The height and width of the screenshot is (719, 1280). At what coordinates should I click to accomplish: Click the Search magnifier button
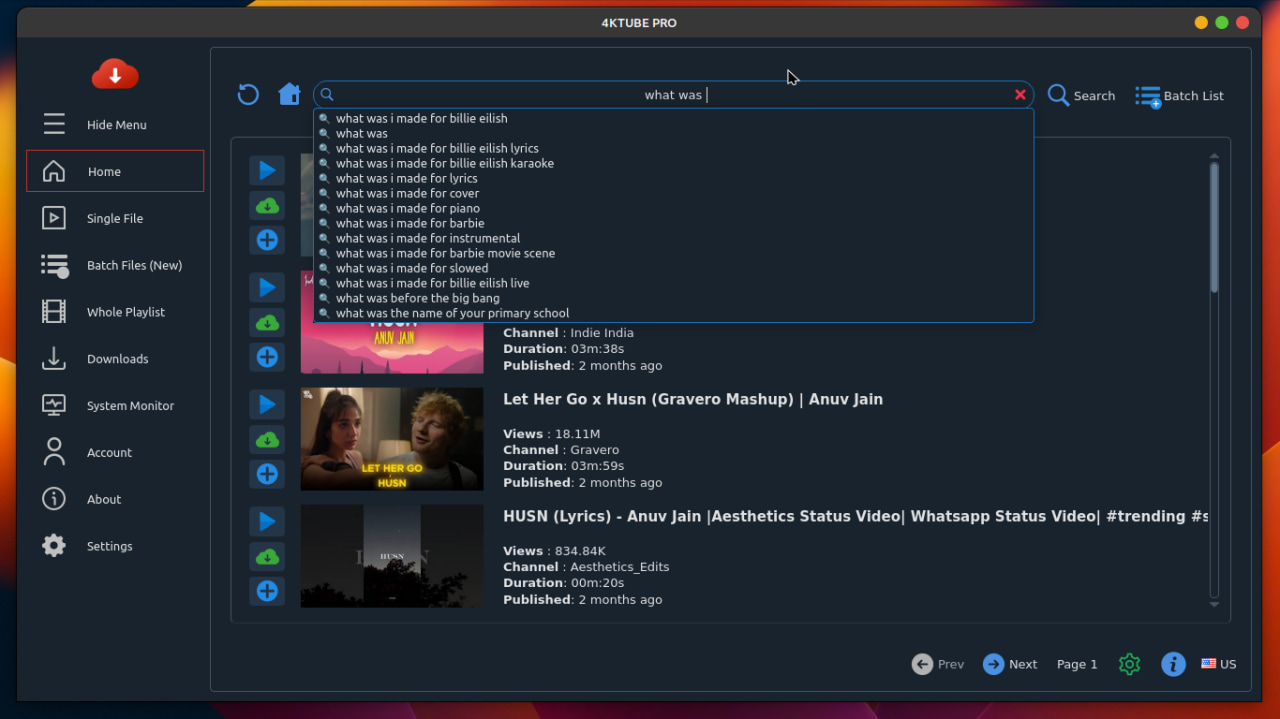coord(1081,96)
